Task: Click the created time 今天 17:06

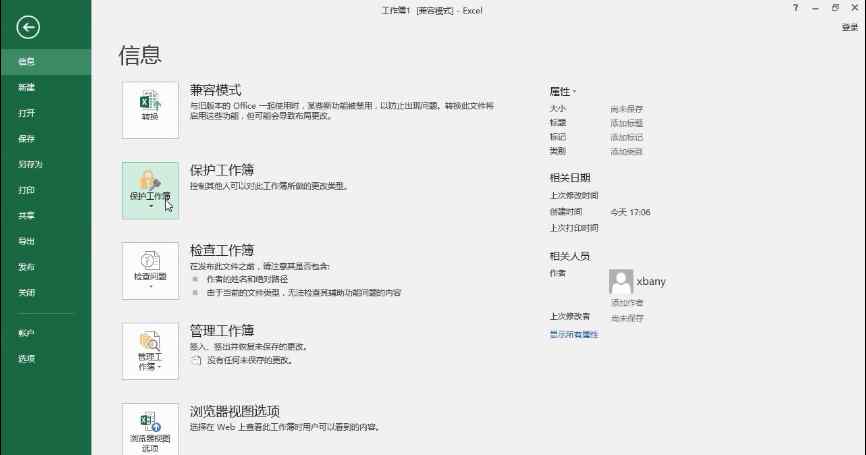Action: point(630,212)
